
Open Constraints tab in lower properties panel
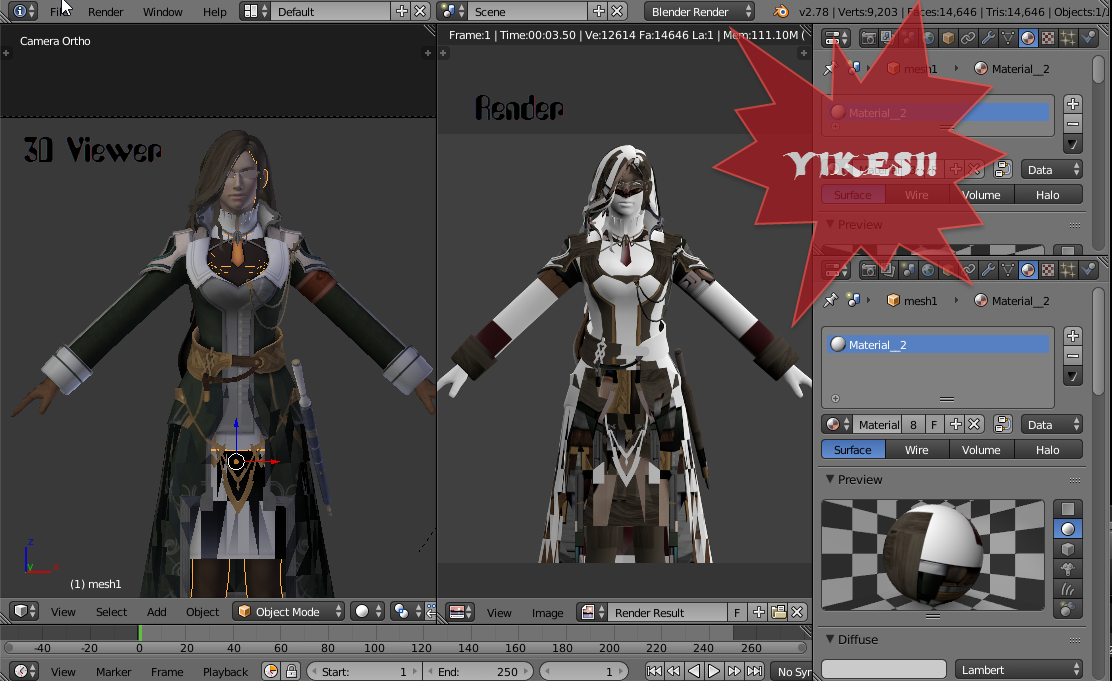point(967,270)
